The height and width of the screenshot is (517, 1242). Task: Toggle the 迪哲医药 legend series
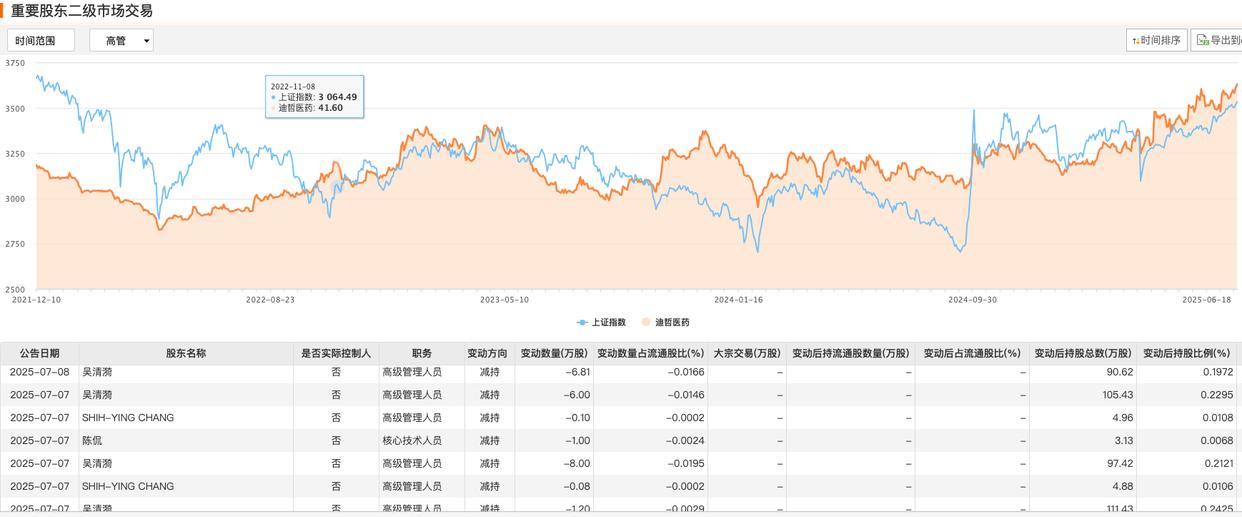(x=666, y=322)
